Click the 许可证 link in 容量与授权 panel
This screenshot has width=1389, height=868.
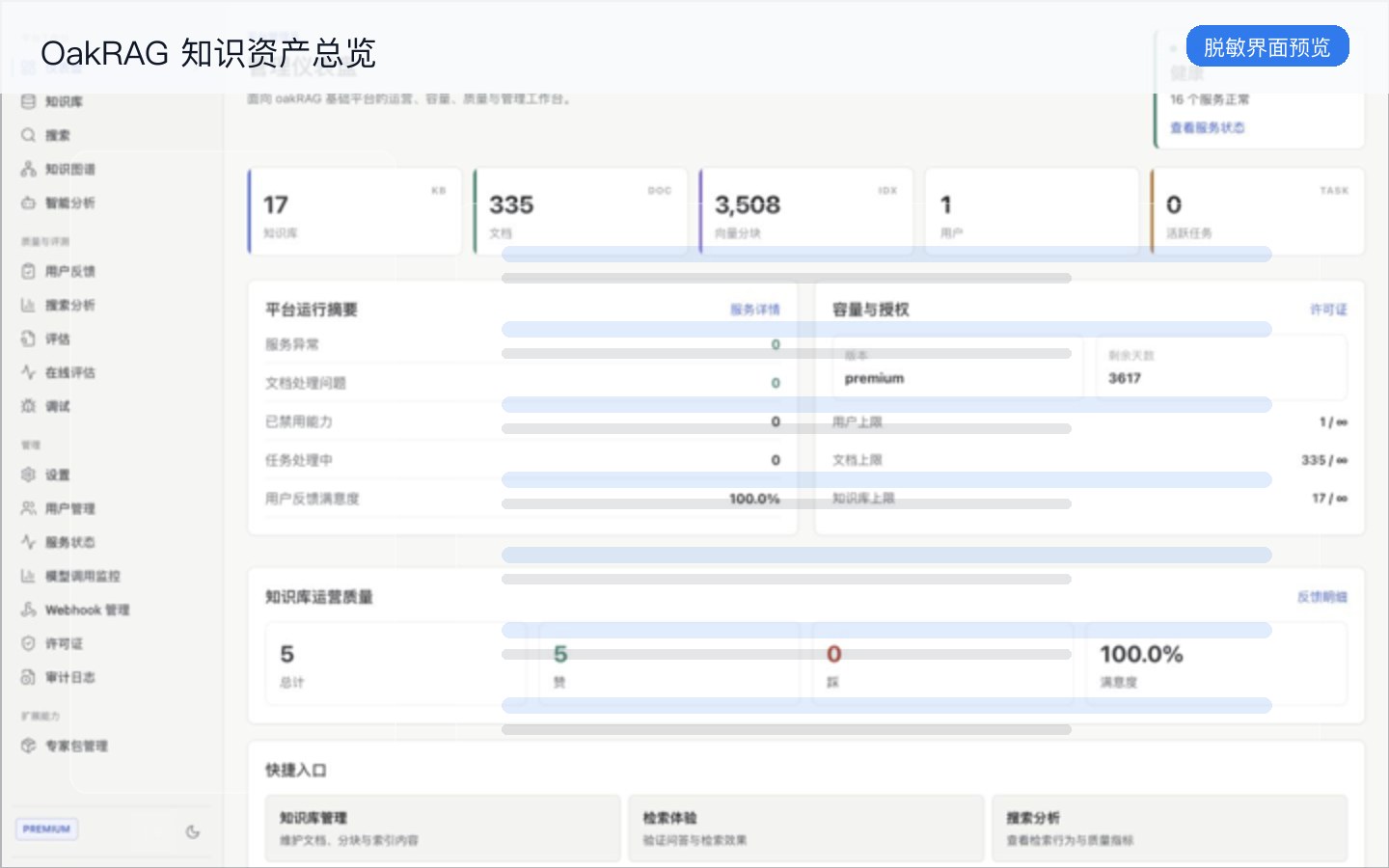[x=1328, y=310]
